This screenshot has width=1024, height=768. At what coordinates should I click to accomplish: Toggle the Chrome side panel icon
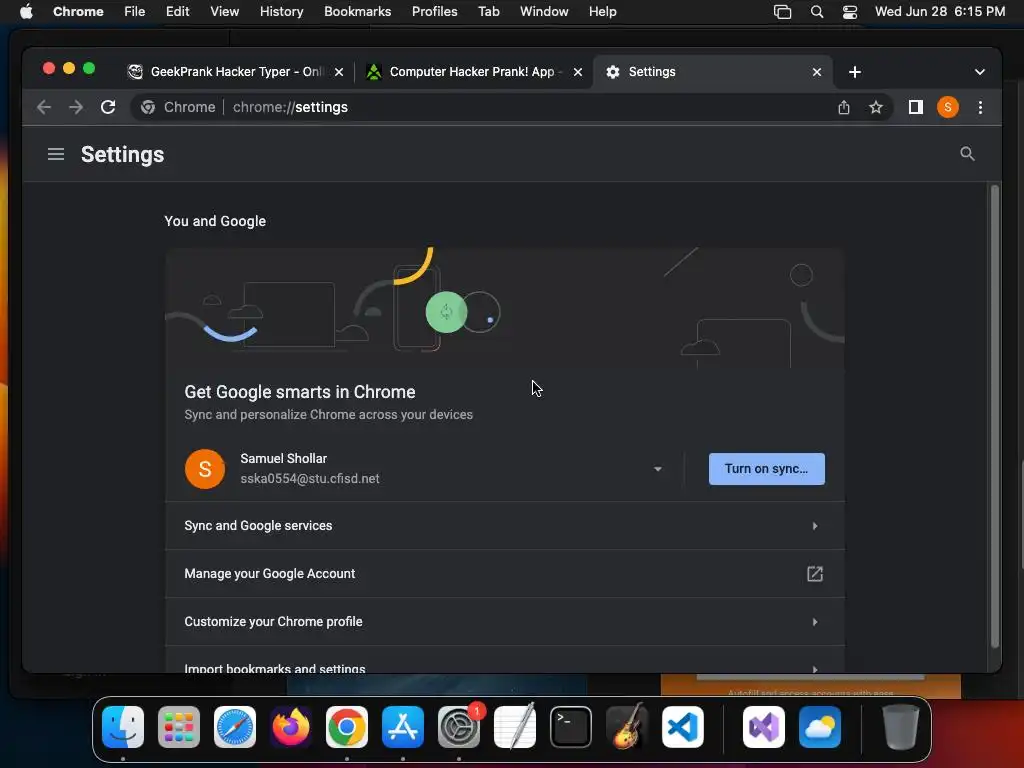point(916,107)
